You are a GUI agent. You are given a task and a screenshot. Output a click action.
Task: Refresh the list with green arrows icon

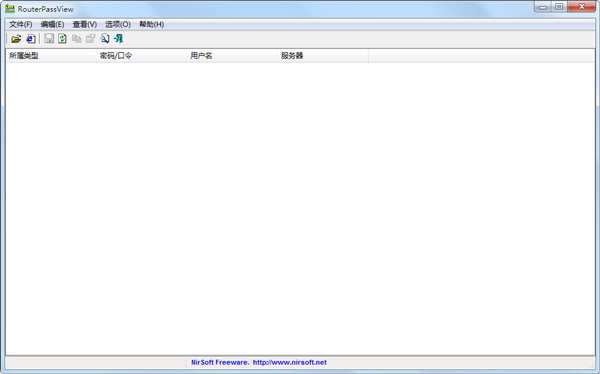[x=62, y=39]
